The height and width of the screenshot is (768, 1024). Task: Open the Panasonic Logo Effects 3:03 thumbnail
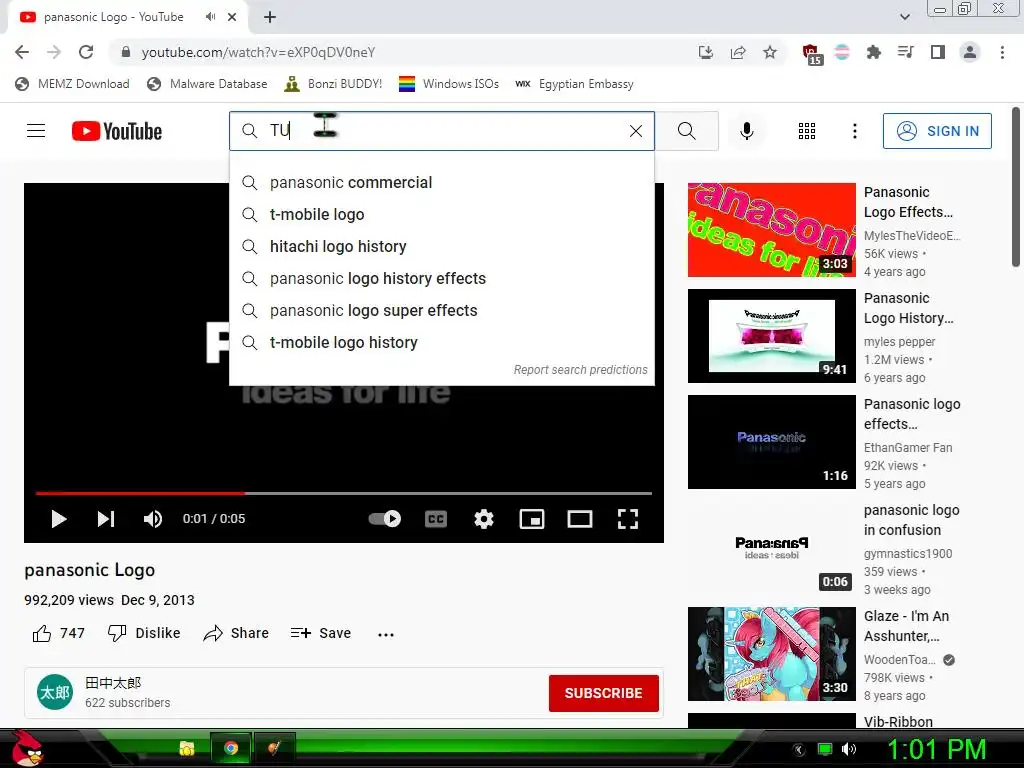click(771, 230)
